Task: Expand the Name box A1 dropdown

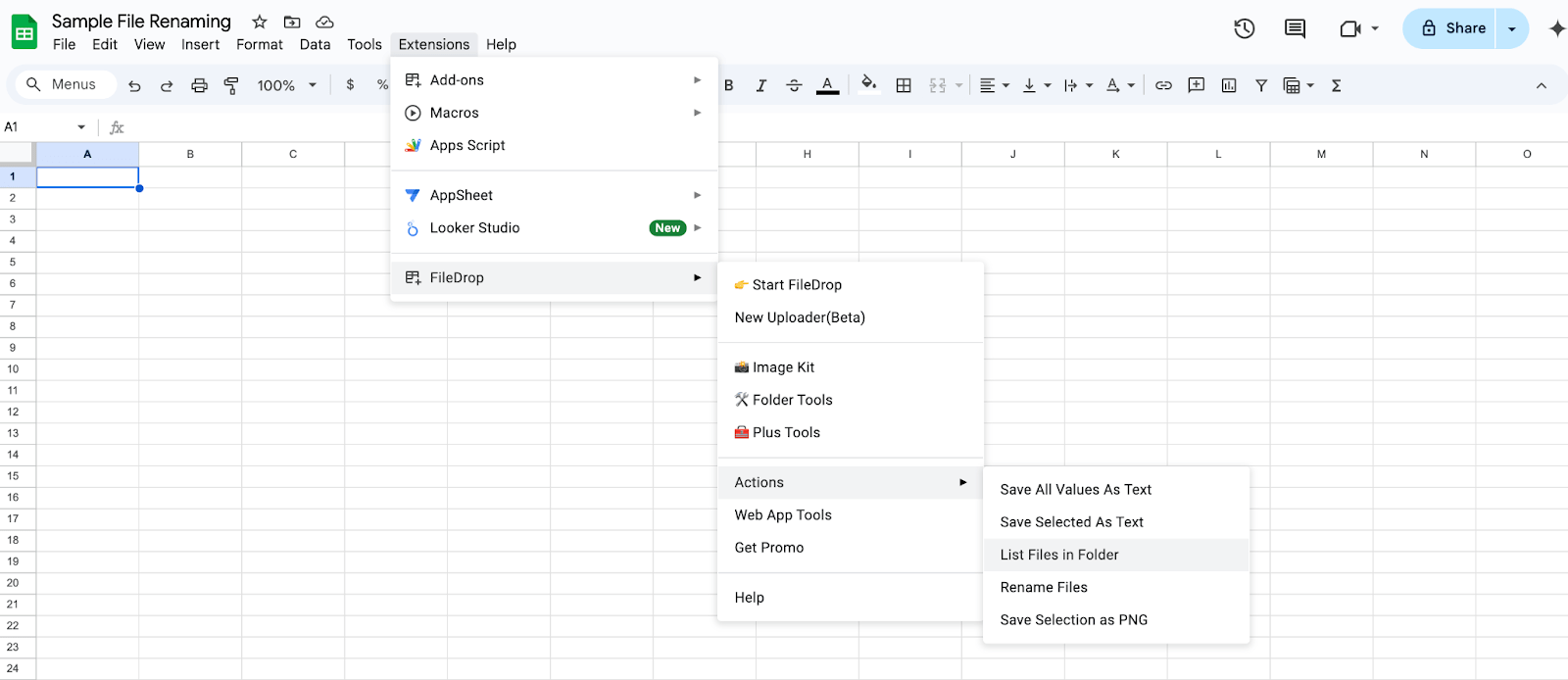Action: [81, 127]
